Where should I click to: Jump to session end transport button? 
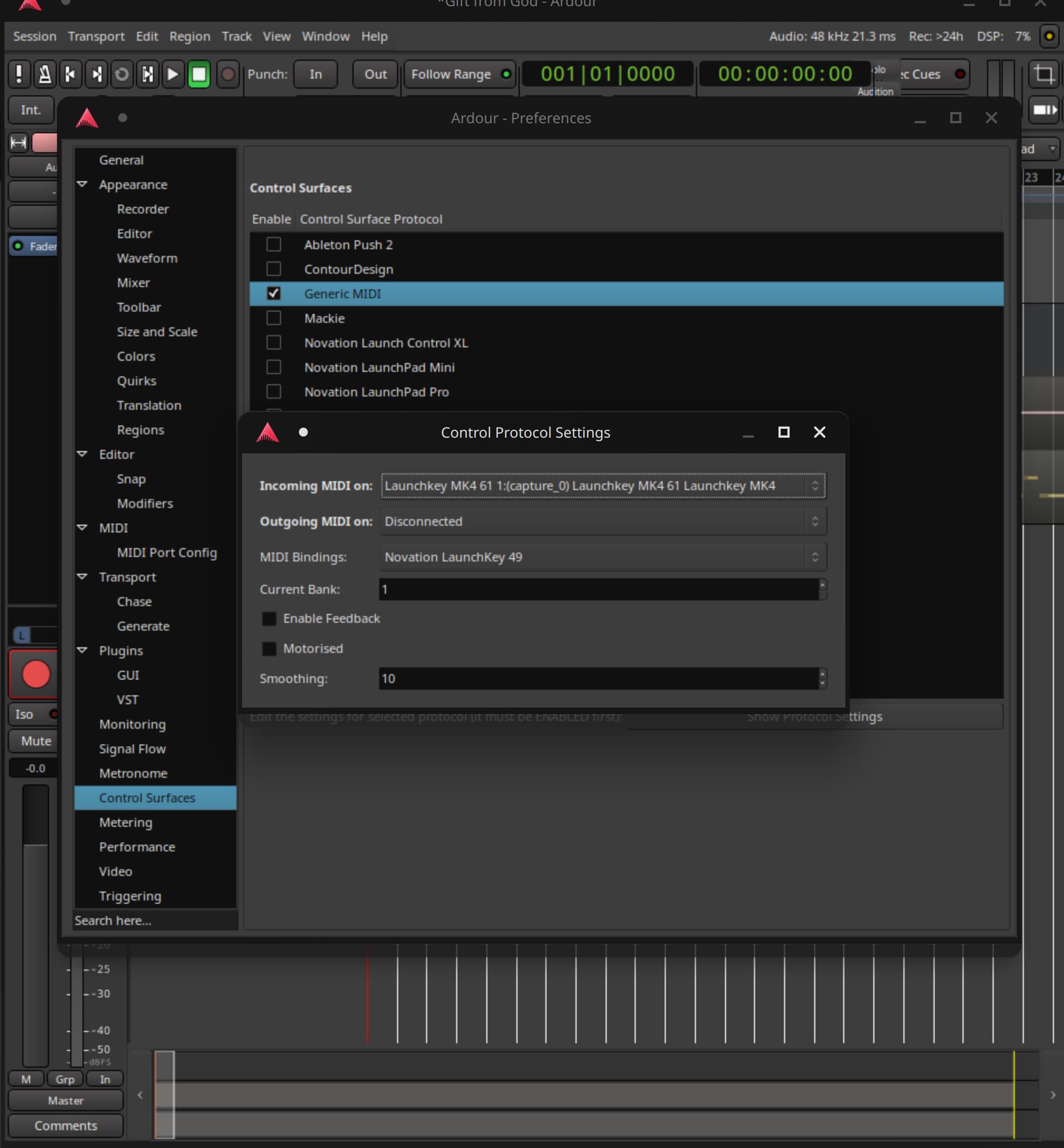point(96,74)
